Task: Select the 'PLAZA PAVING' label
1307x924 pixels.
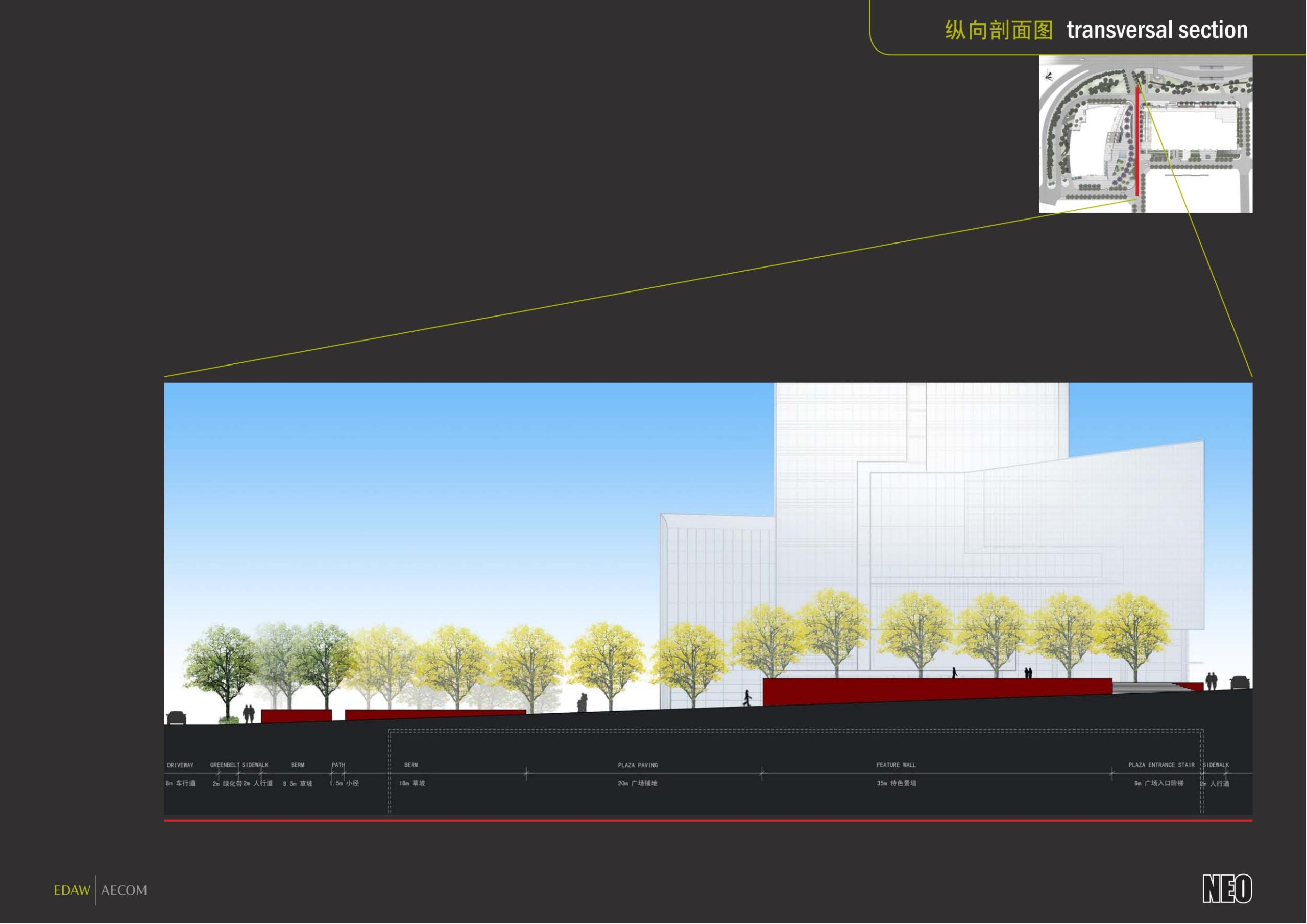Action: [x=638, y=765]
